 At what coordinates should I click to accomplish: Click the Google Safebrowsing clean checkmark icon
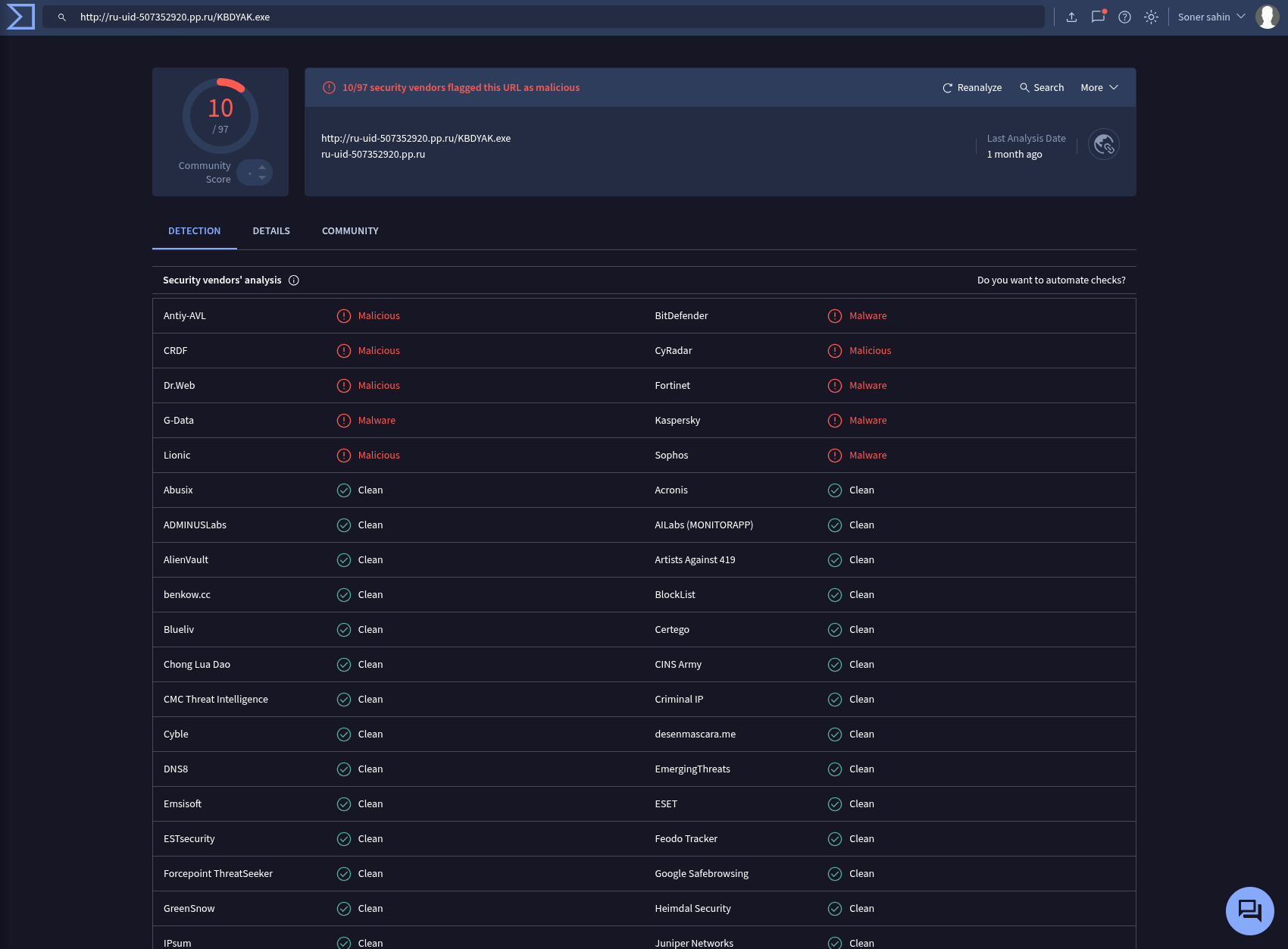tap(835, 873)
